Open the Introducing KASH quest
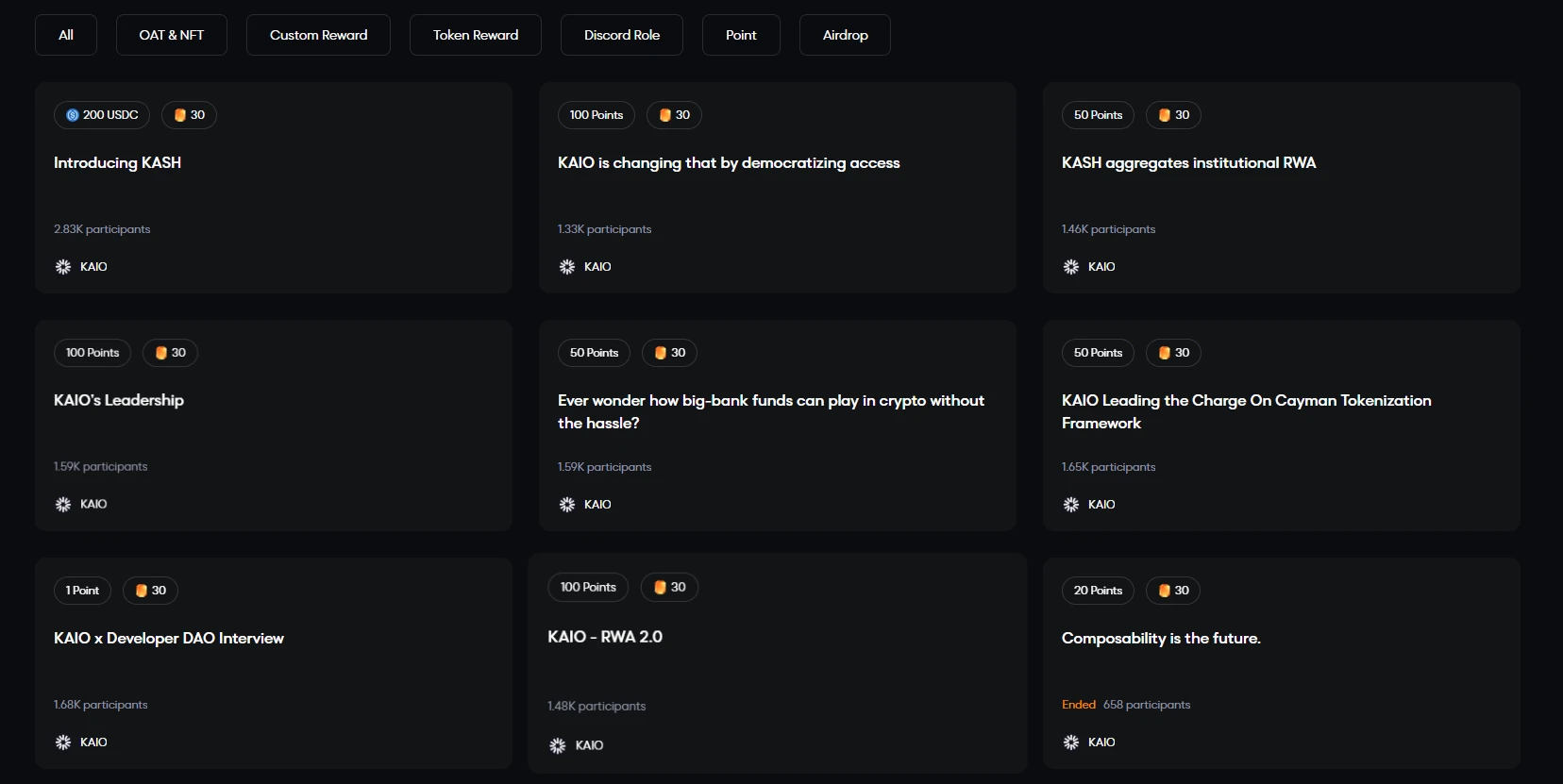 [117, 163]
